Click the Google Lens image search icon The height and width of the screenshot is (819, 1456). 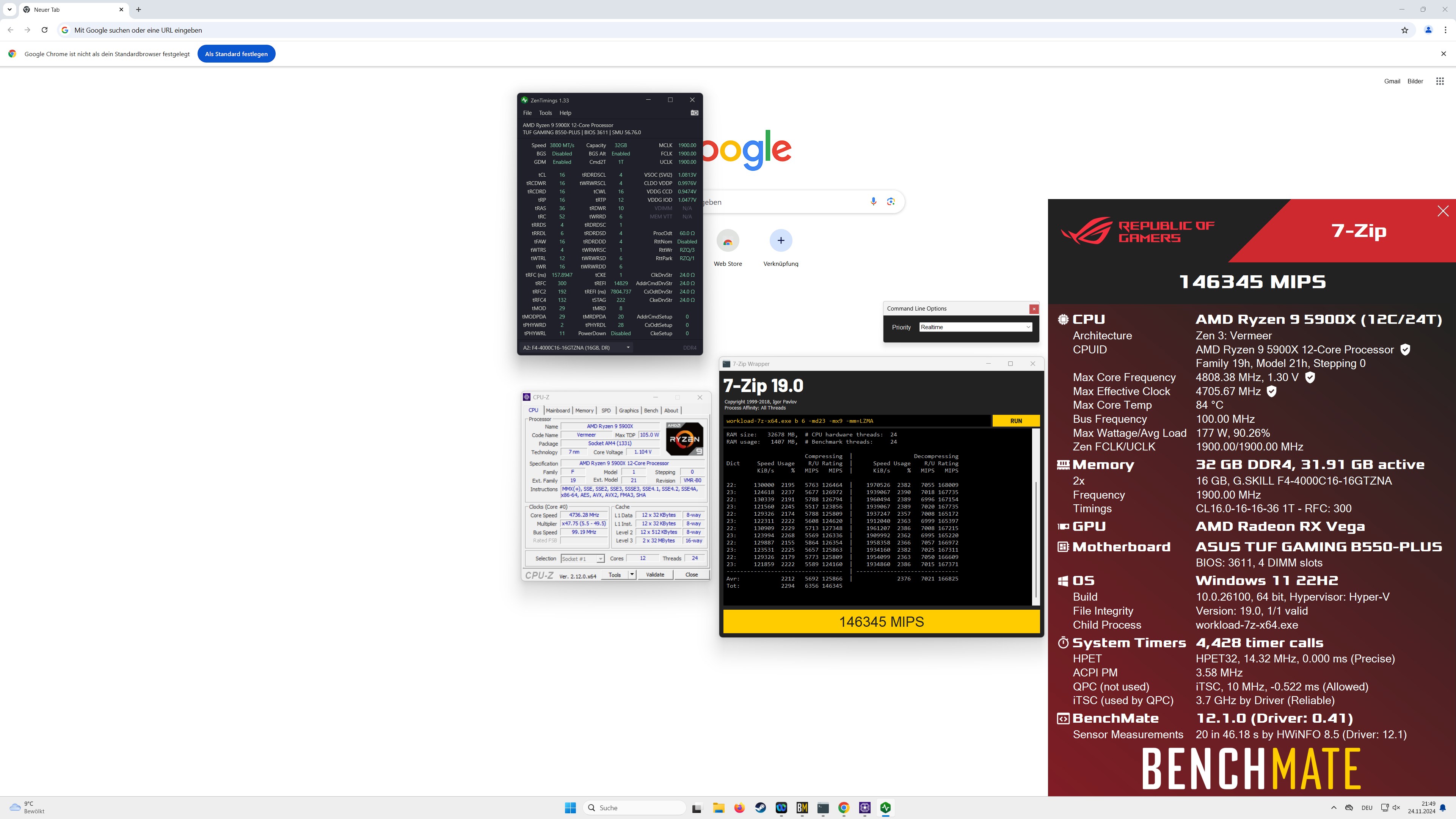click(x=891, y=202)
